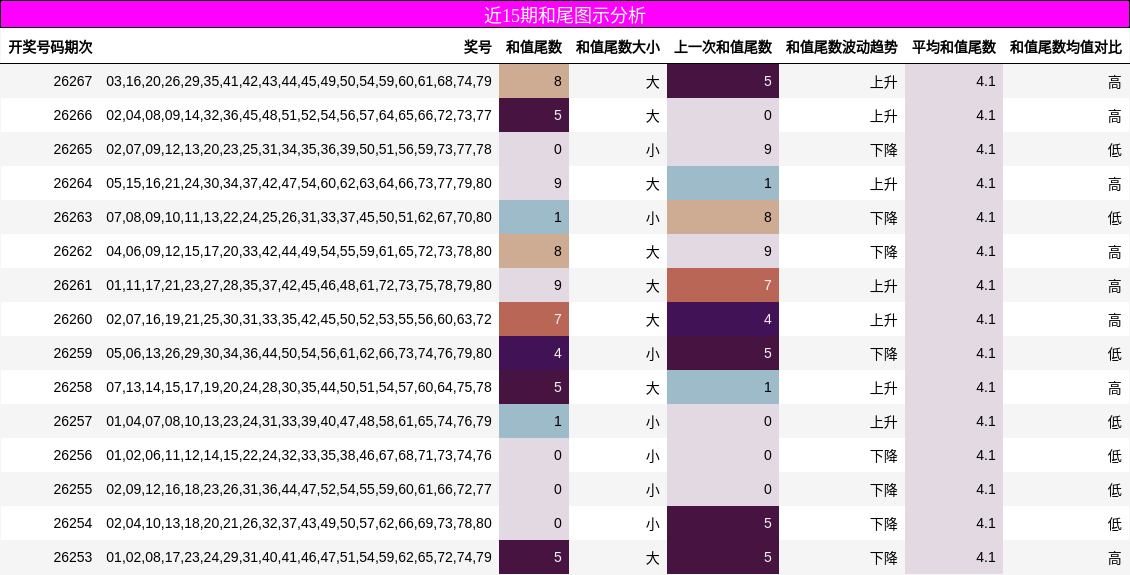Click the numbers beginning 02,09,12,16 for 26255
The image size is (1130, 575).
pos(298,489)
